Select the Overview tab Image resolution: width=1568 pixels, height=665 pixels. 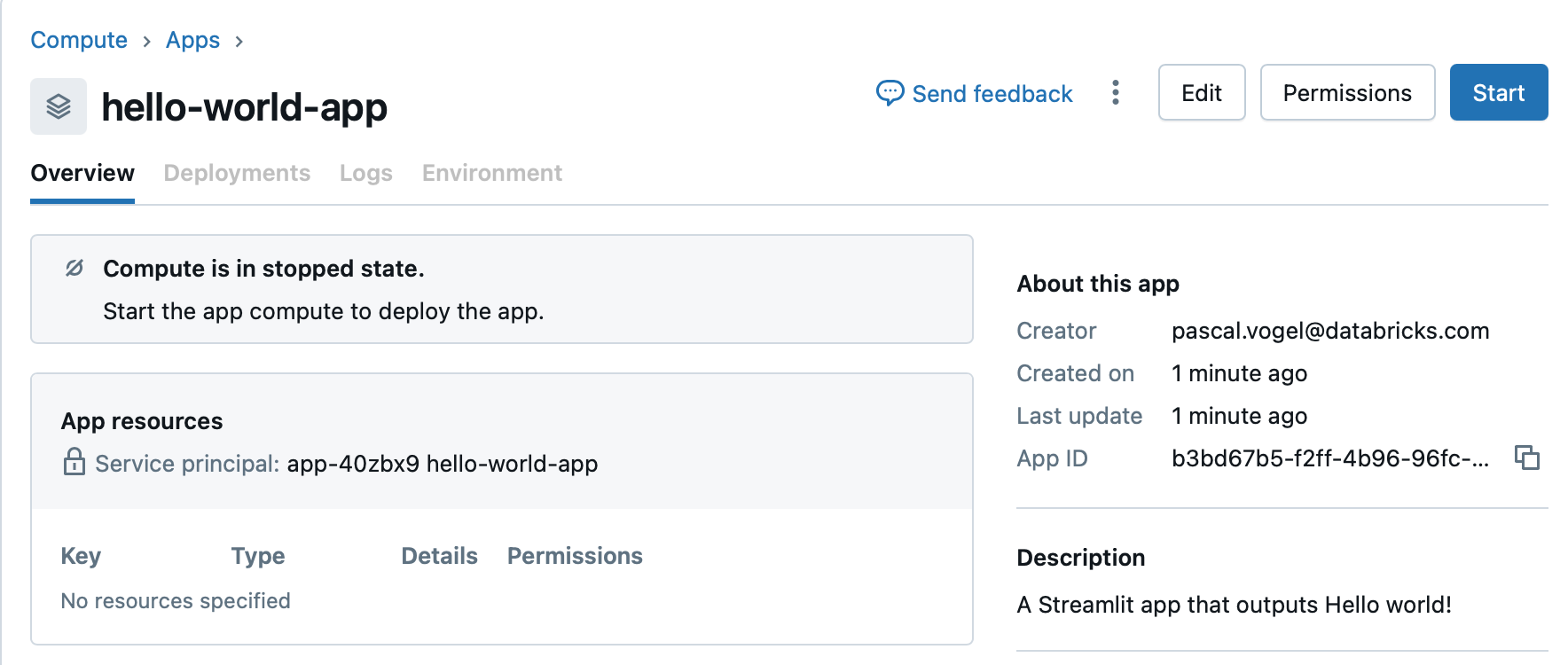click(82, 173)
